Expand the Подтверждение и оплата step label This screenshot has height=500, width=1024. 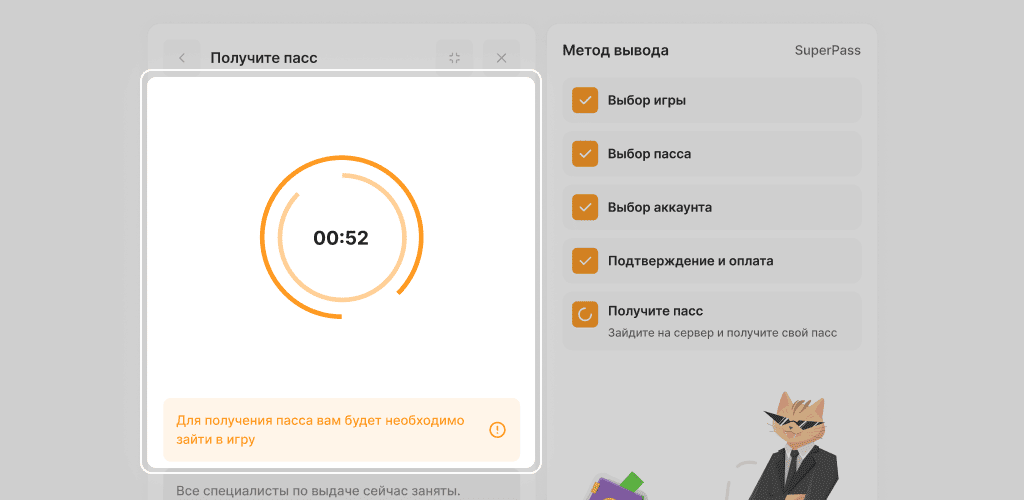(x=690, y=261)
